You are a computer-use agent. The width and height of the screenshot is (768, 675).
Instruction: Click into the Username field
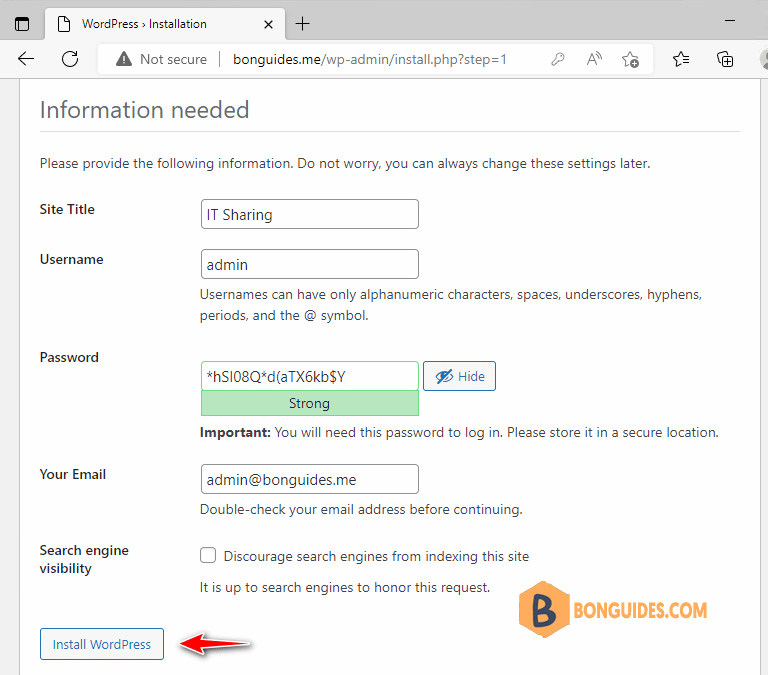point(309,264)
